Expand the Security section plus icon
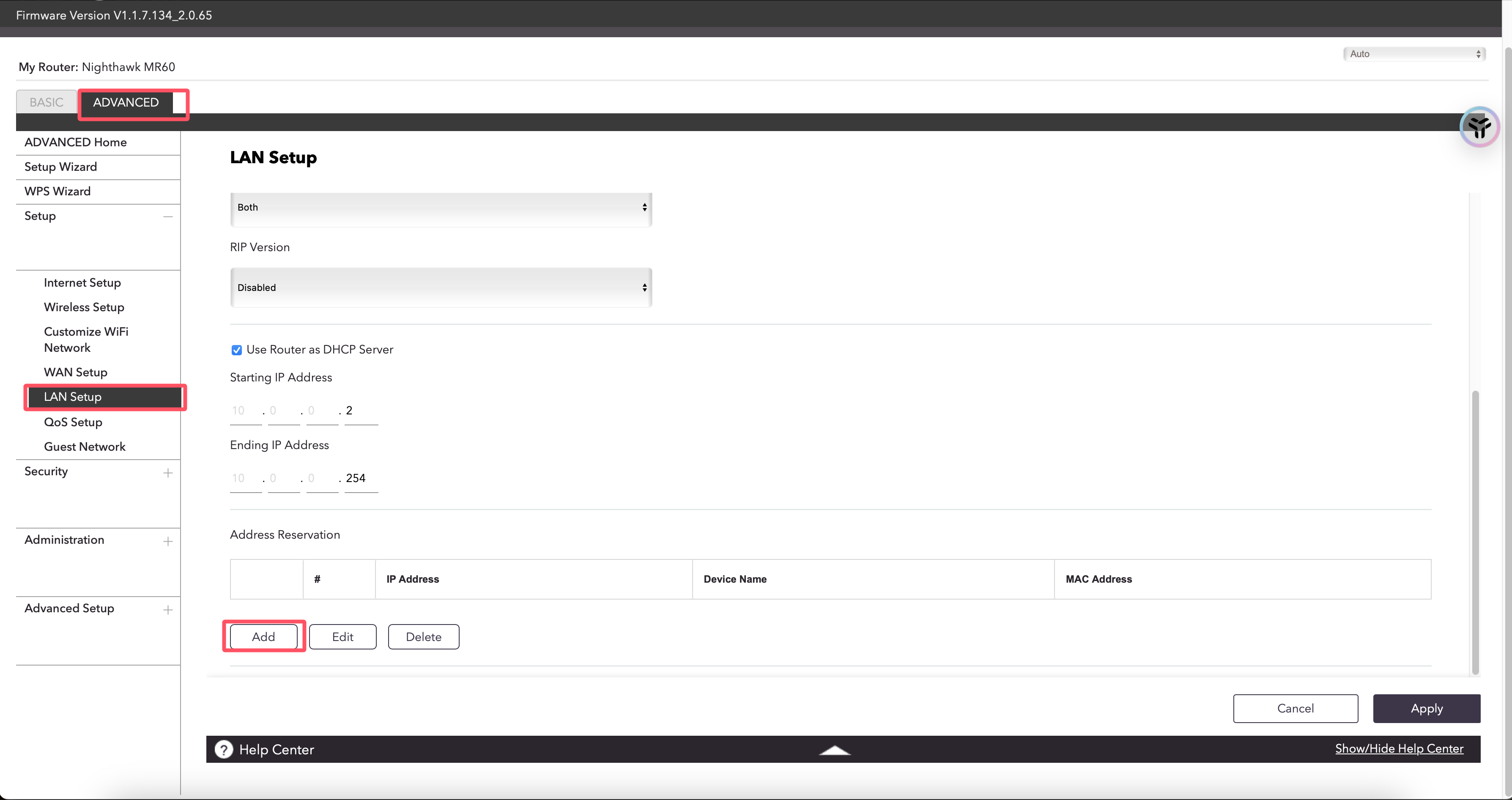Image resolution: width=1512 pixels, height=800 pixels. pyautogui.click(x=168, y=473)
